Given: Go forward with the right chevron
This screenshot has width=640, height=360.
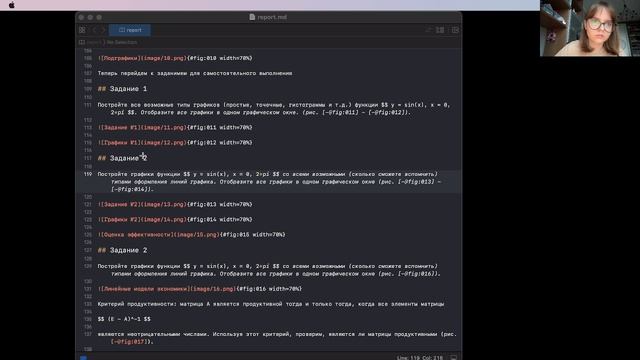Looking at the screenshot, I should (x=103, y=30).
